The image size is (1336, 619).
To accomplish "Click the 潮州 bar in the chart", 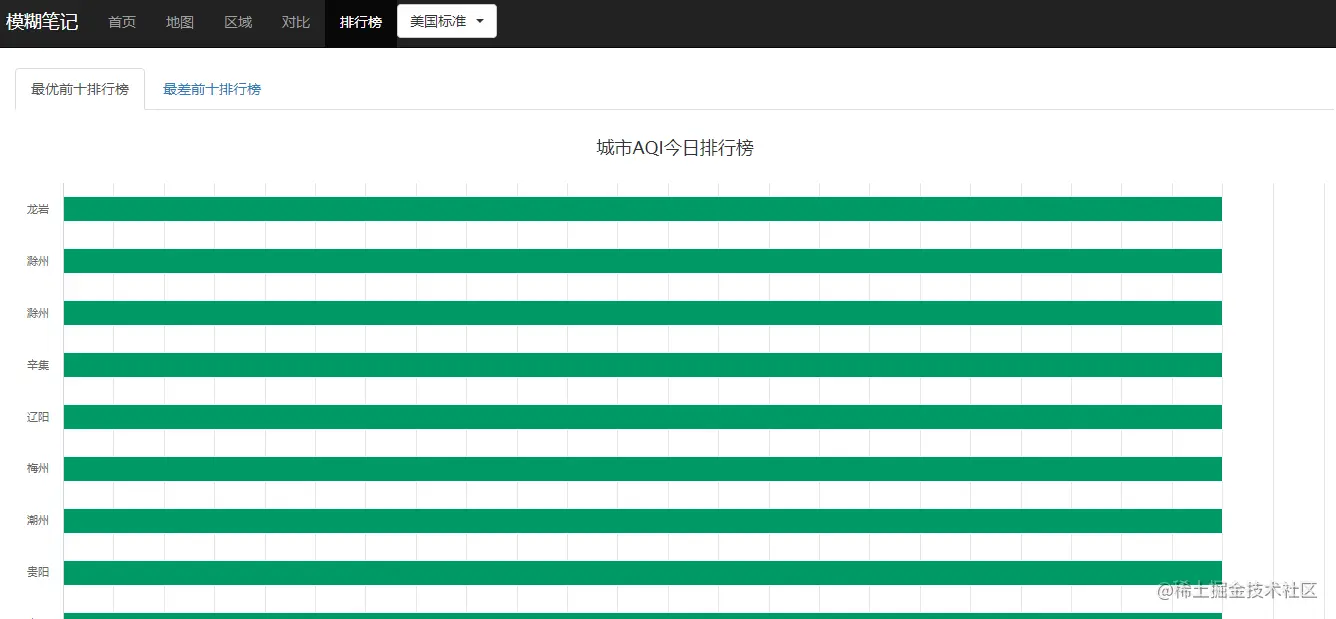I will point(643,521).
